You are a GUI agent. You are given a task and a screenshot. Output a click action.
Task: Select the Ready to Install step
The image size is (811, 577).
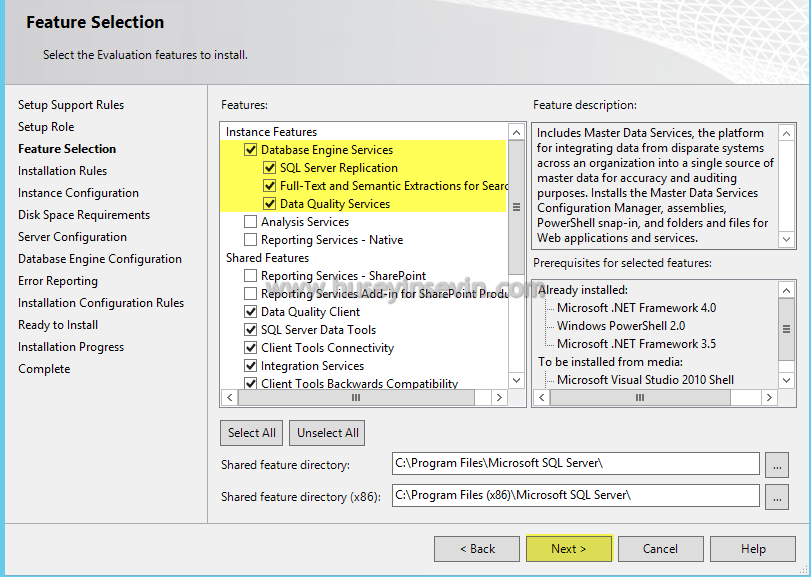(58, 325)
